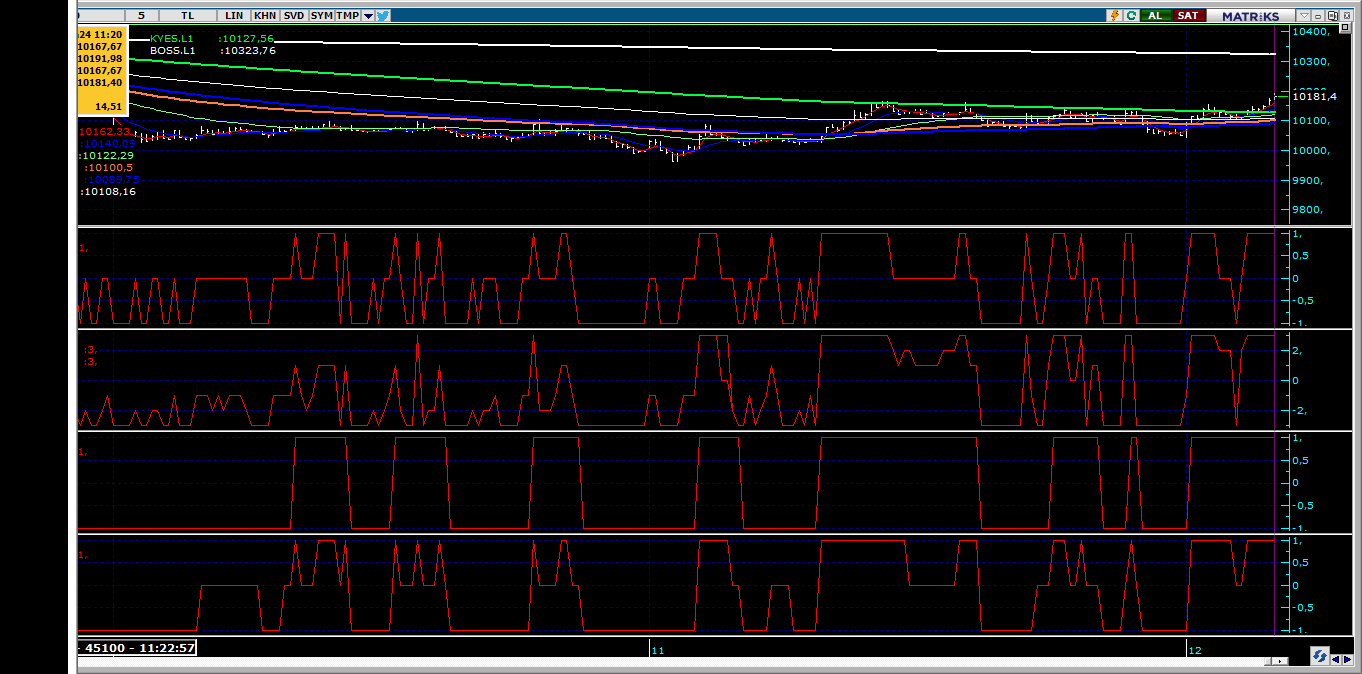Click the 14,51 value in yellow box
Viewport: 1362px width, 674px height.
coord(108,106)
